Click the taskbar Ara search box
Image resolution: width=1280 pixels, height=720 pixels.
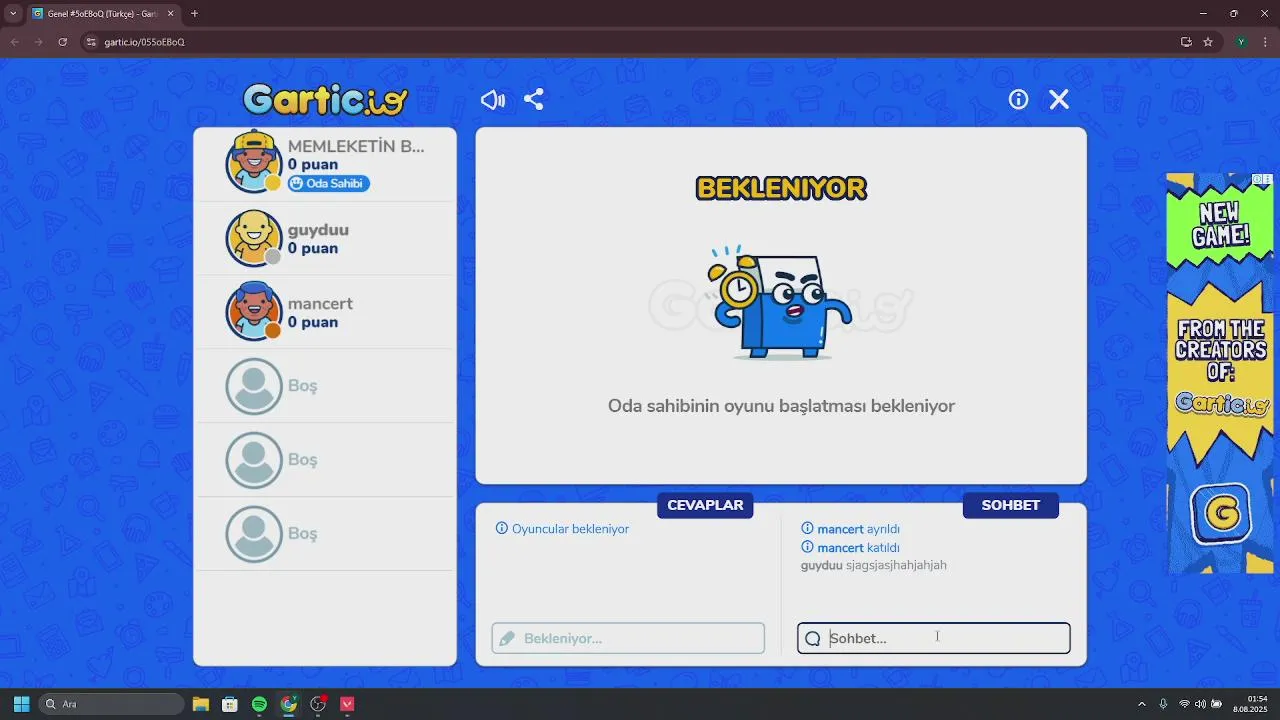pos(111,704)
